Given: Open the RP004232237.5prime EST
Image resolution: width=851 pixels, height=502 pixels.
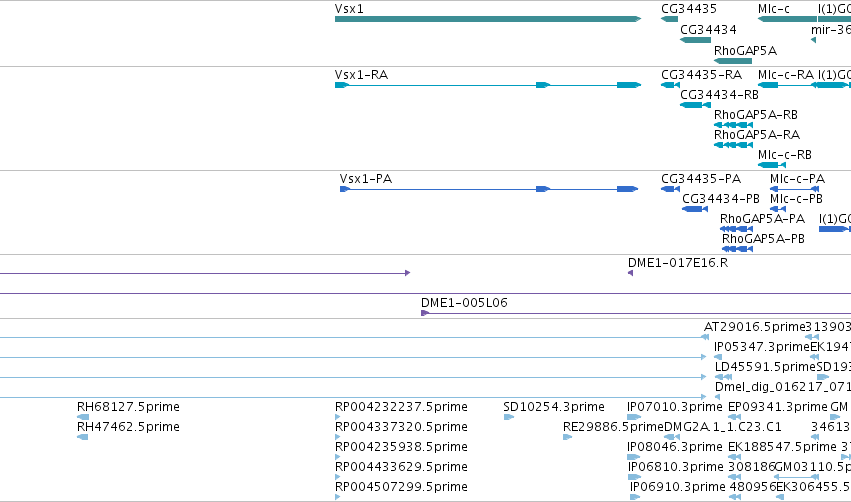Looking at the screenshot, I should pyautogui.click(x=338, y=417).
